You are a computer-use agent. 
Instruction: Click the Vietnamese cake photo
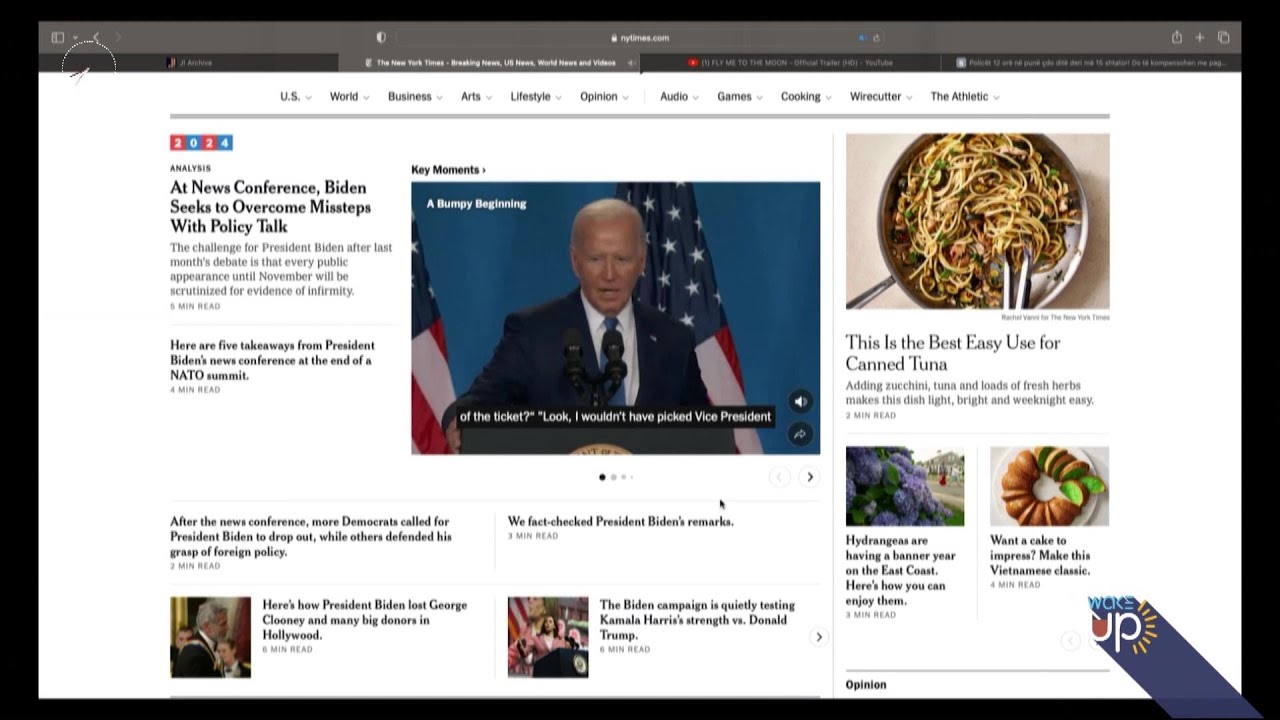1049,486
